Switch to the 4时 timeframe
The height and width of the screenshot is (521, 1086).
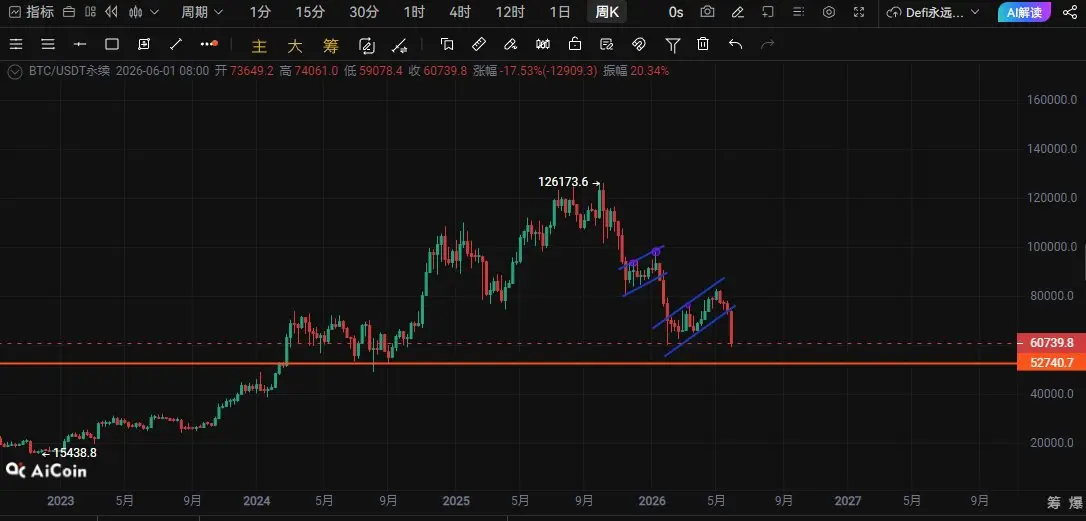click(x=459, y=12)
